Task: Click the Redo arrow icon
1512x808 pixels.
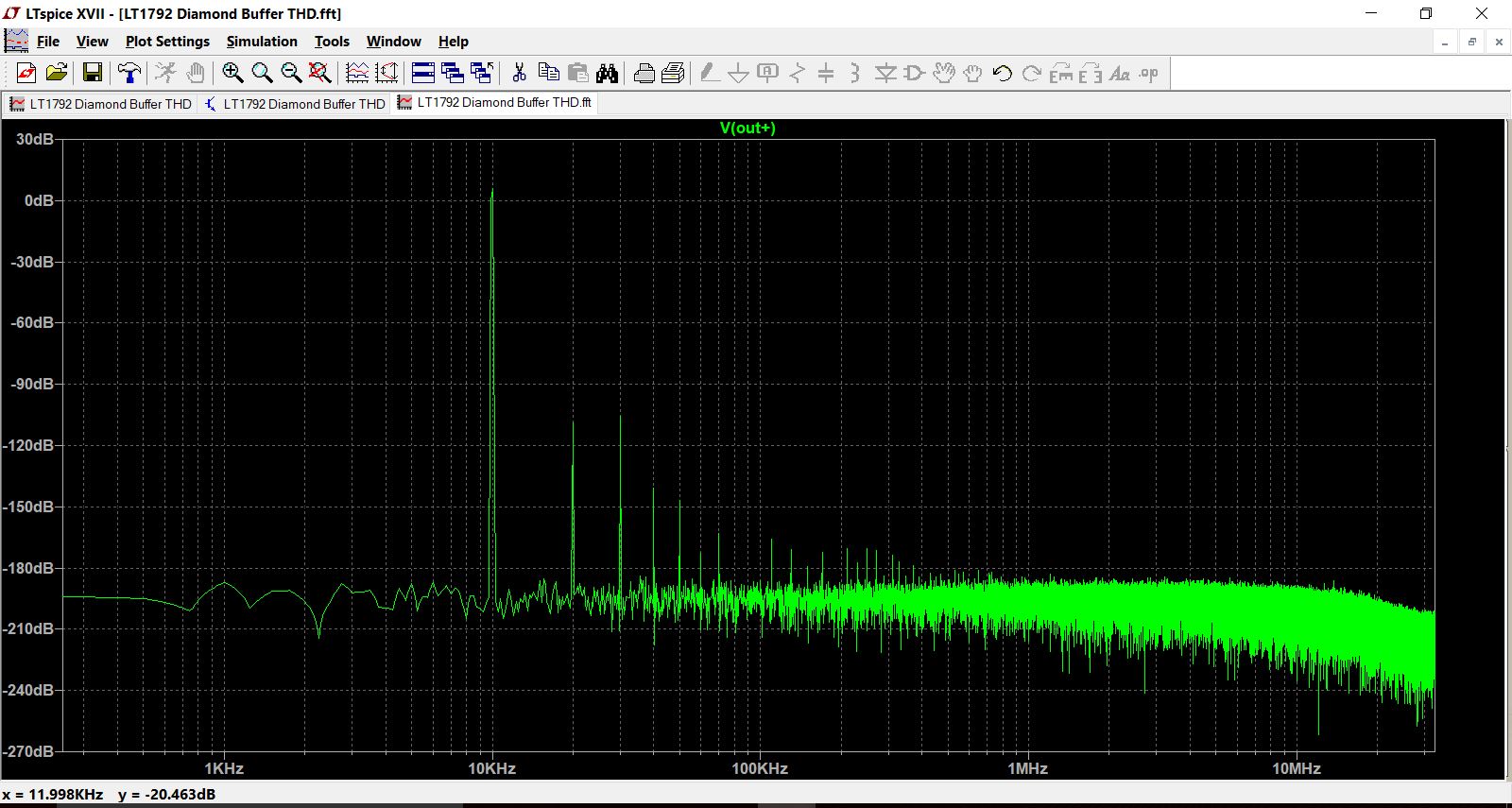Action: 1032,73
